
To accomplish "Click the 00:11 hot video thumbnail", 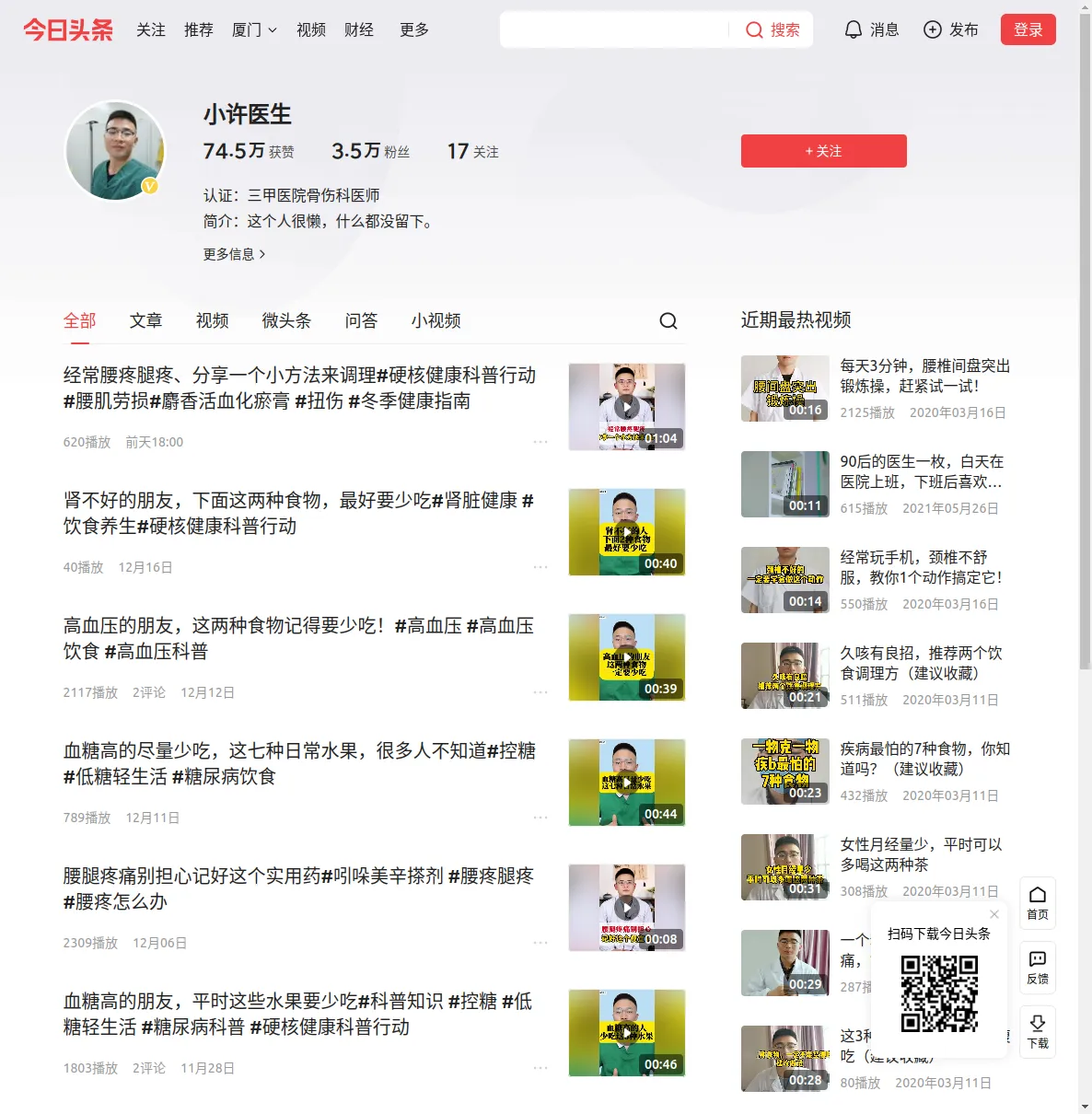I will click(785, 484).
